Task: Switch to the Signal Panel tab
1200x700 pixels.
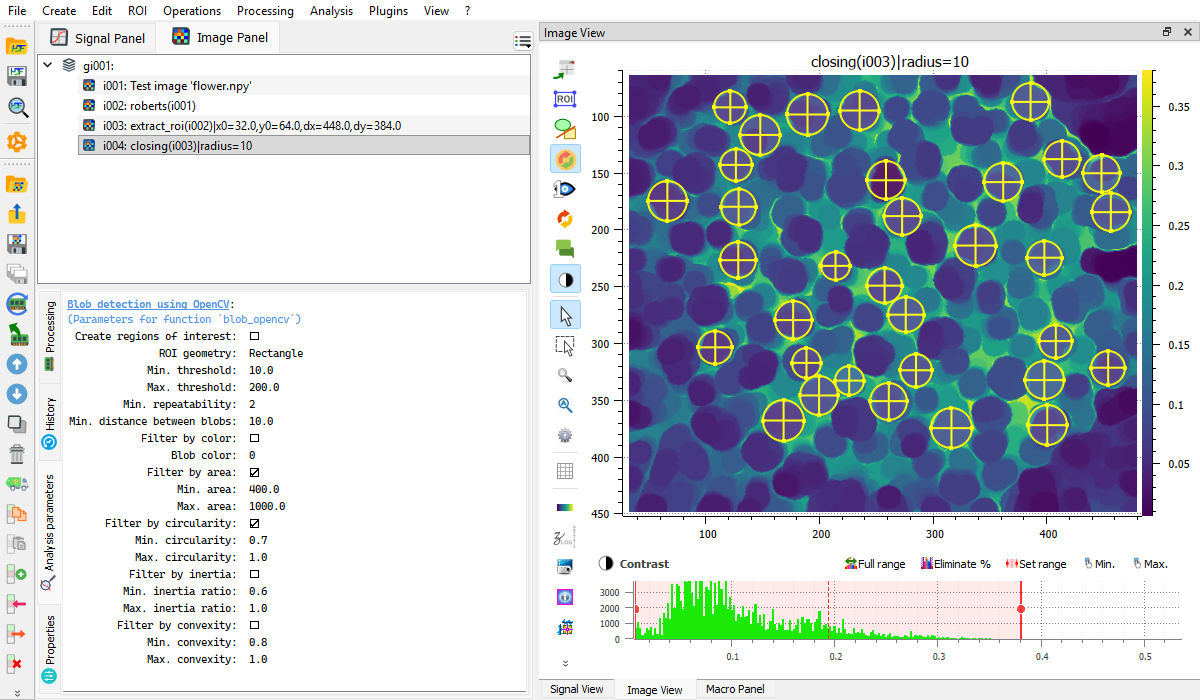Action: pos(98,37)
